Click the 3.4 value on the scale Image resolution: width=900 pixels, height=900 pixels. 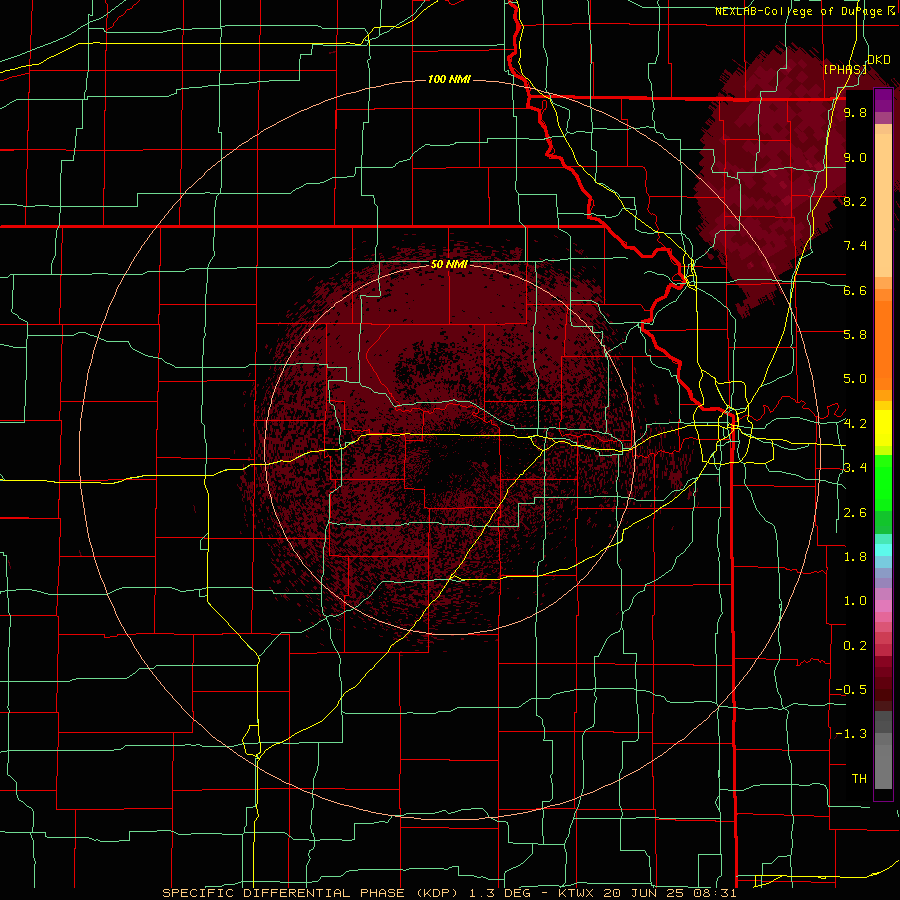855,468
